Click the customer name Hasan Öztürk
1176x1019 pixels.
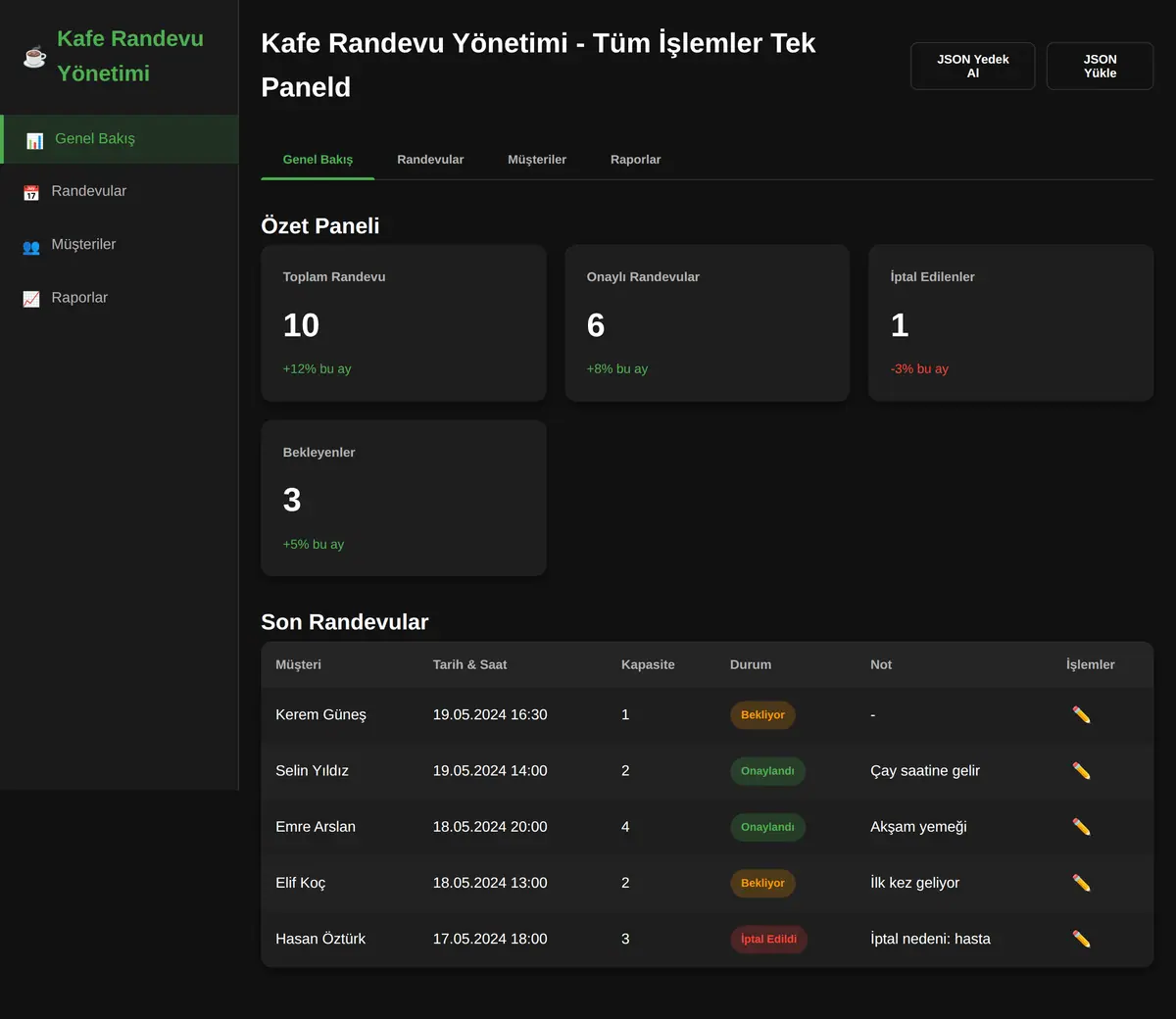320,939
